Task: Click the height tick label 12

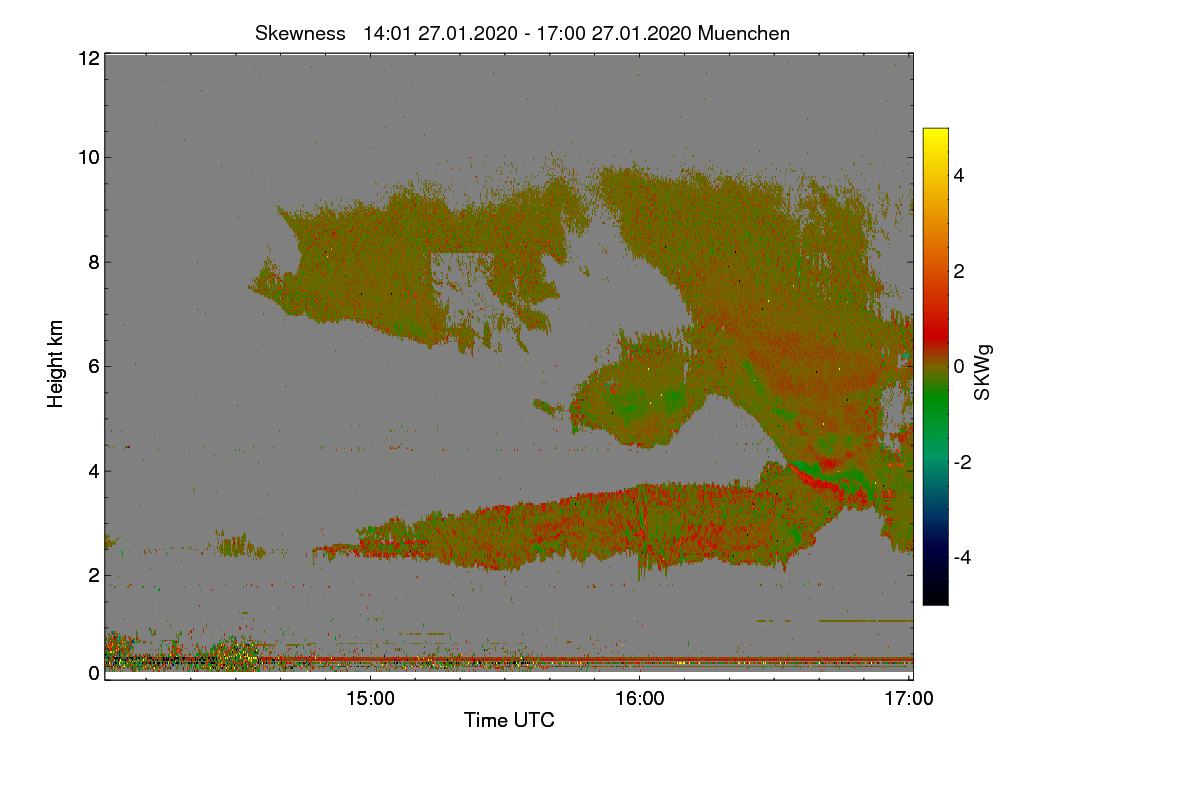Action: click(88, 58)
